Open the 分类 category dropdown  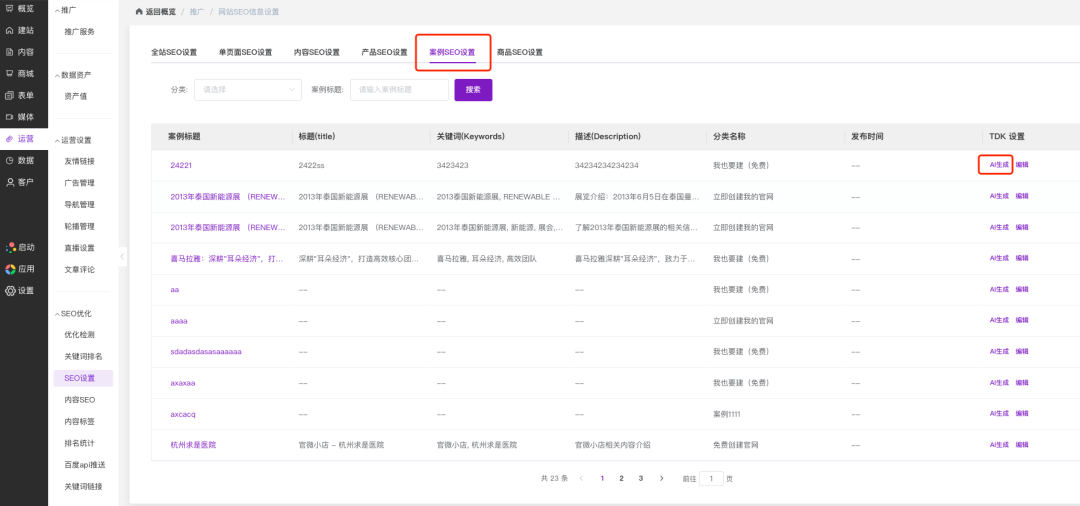247,90
